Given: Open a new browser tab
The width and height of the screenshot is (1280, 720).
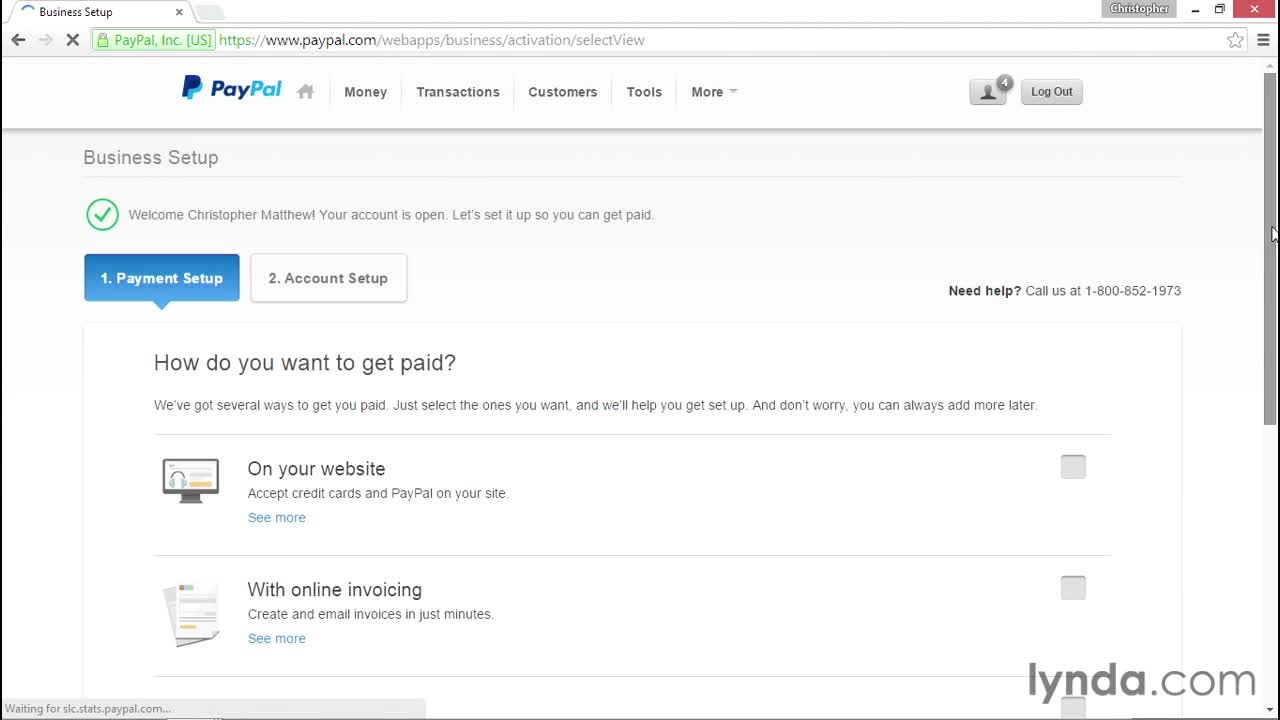Looking at the screenshot, I should (x=210, y=12).
